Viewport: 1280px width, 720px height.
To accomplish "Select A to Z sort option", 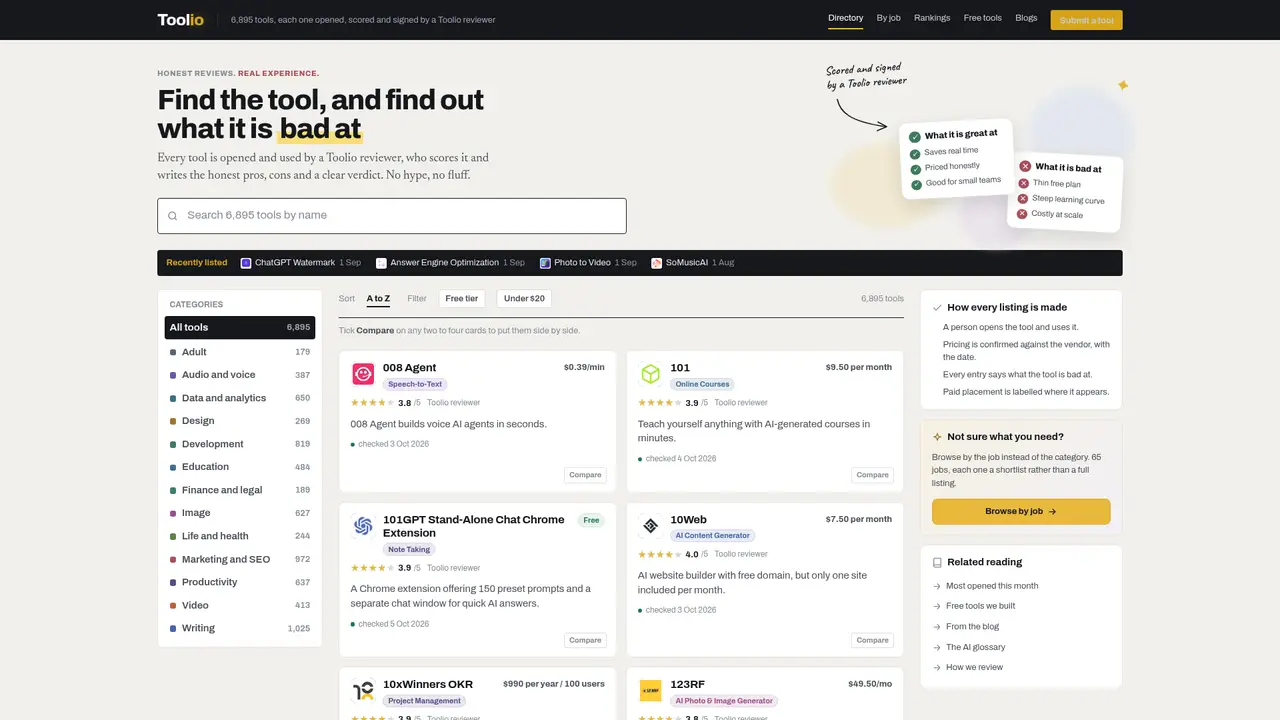I will (x=378, y=299).
